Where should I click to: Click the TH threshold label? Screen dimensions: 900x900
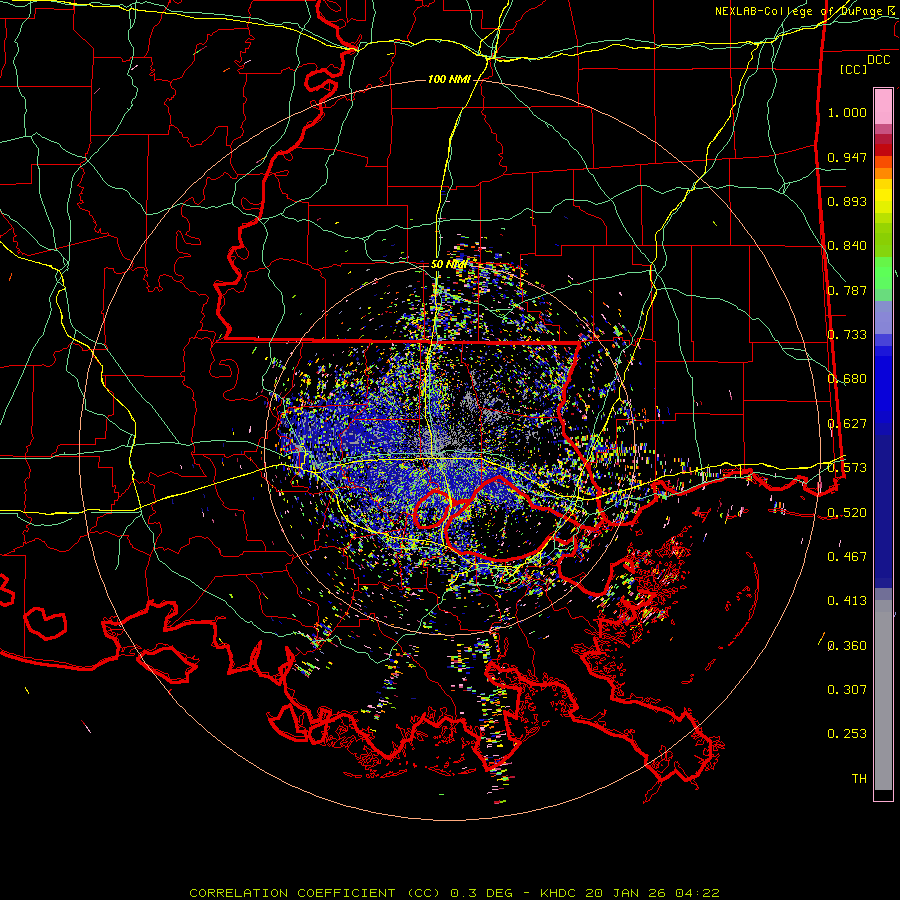(859, 779)
